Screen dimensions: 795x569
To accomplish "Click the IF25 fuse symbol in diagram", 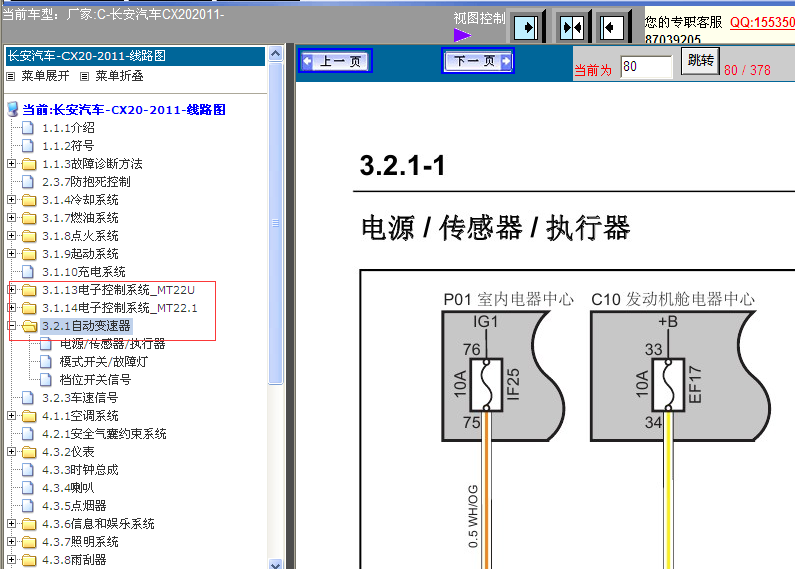I will point(486,384).
